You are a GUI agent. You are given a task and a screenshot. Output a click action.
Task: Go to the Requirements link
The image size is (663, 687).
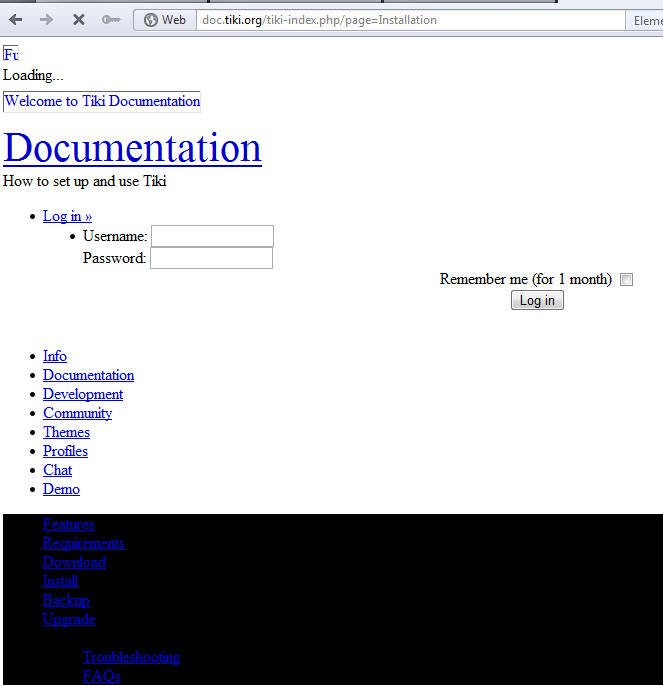coord(84,543)
